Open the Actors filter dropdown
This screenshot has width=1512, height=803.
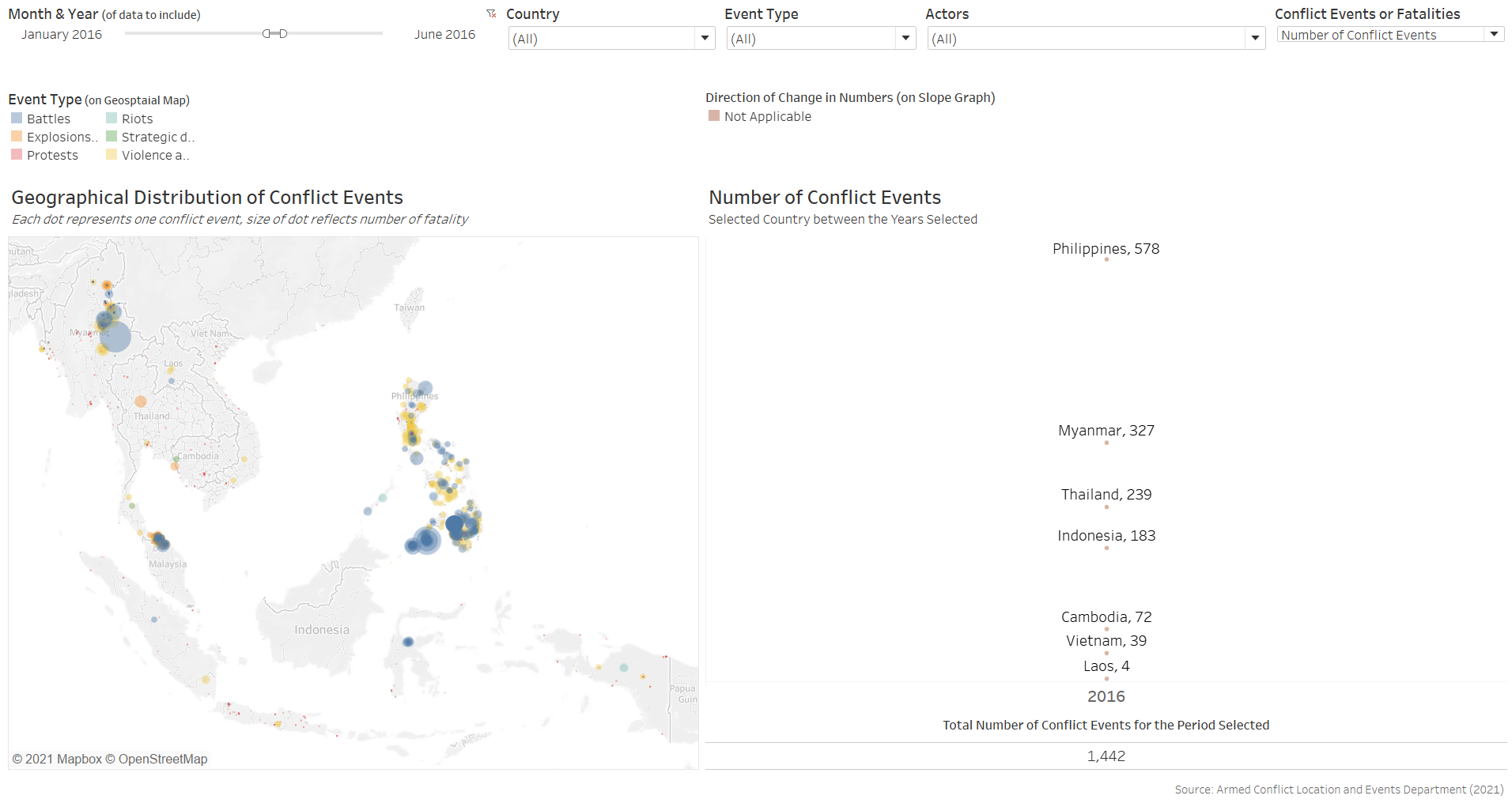pyautogui.click(x=1255, y=38)
